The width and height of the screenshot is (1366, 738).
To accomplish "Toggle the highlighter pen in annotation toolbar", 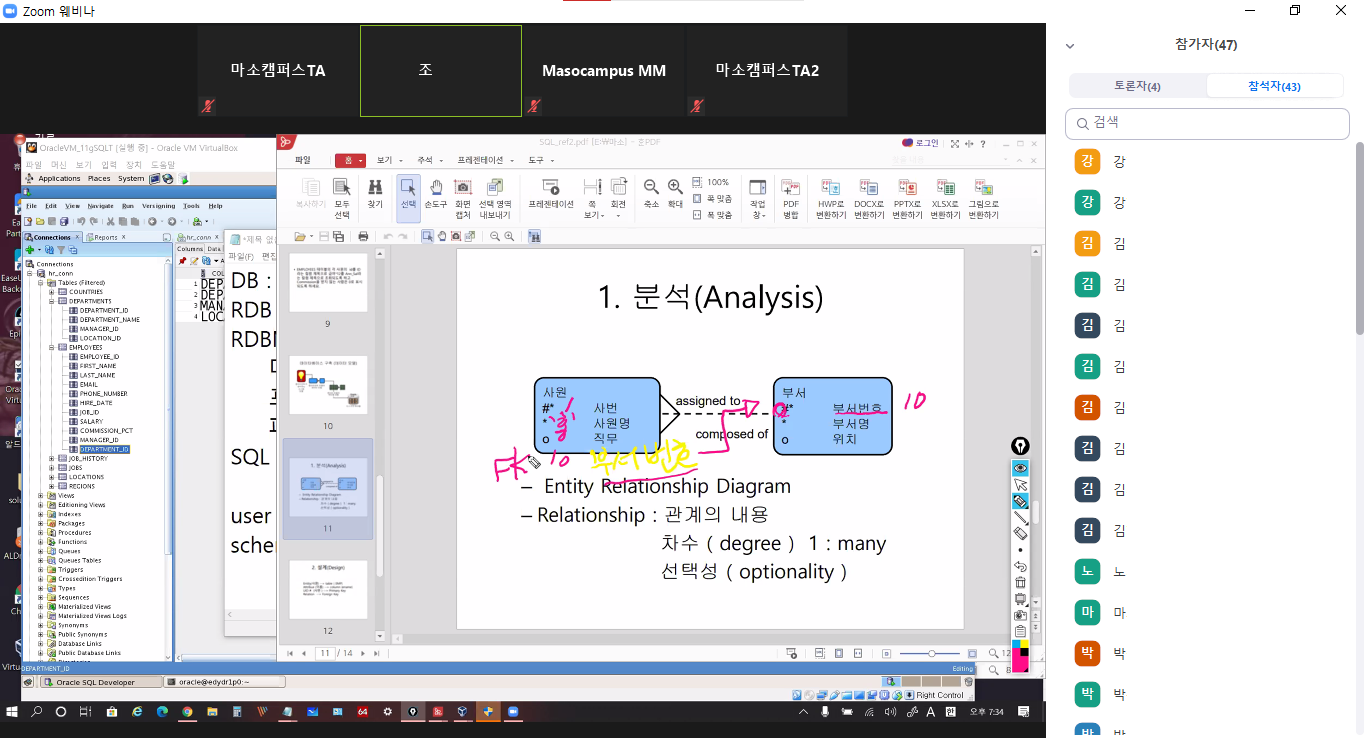I will [x=1020, y=501].
